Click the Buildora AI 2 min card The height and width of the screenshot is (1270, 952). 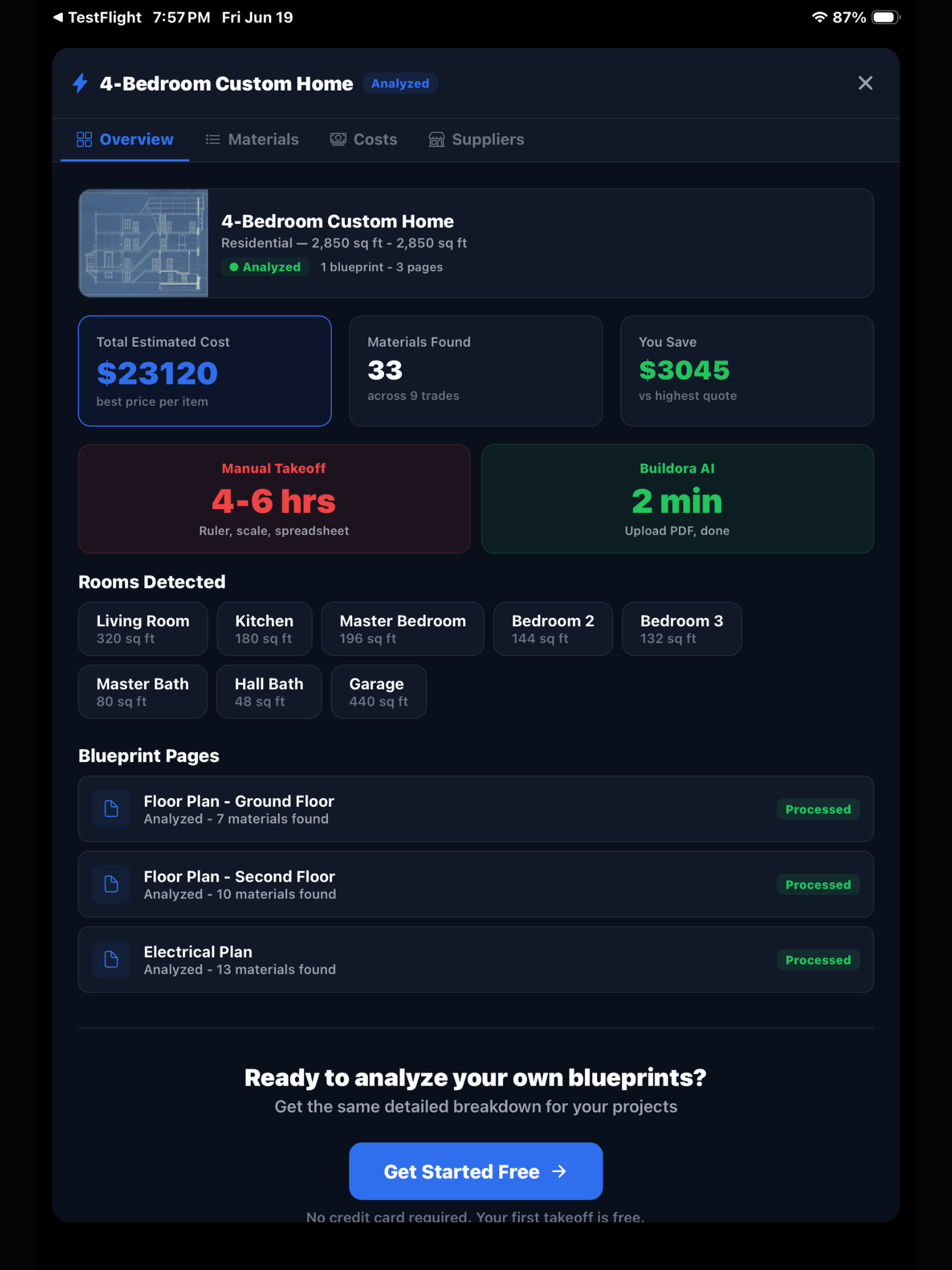678,499
